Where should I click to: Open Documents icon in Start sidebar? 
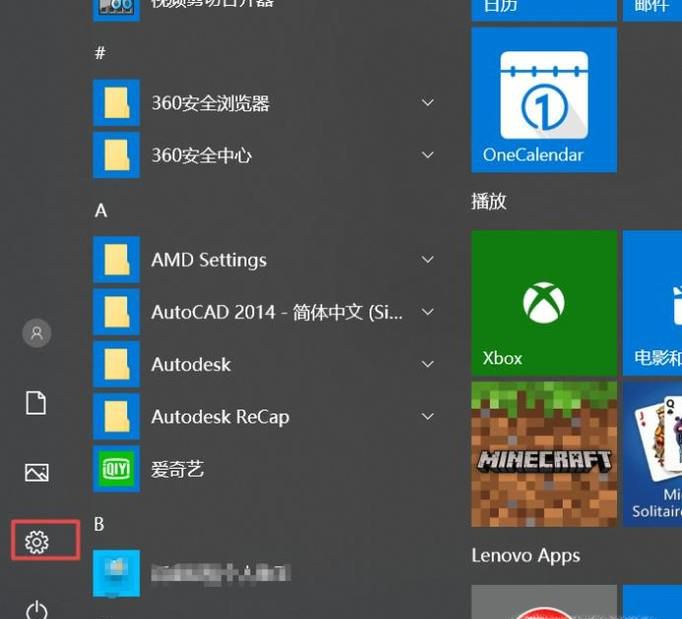click(x=36, y=403)
